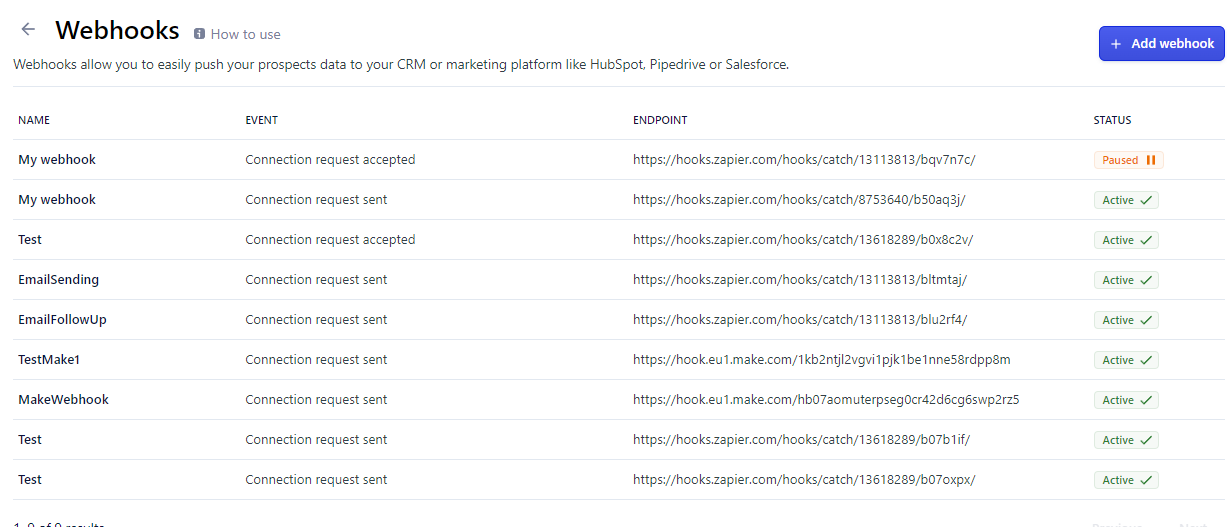Click the event cell of the TestMake1 row
Viewport: 1227px width, 527px height.
316,360
